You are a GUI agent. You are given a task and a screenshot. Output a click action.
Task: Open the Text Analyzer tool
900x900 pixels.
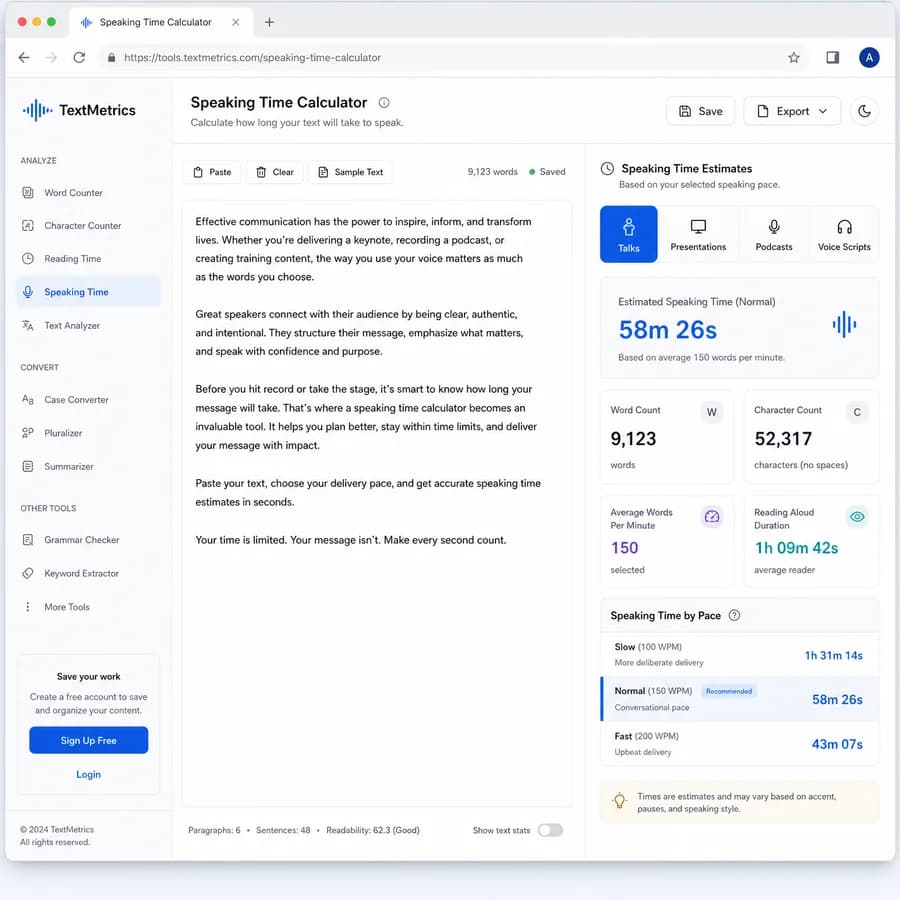coord(88,325)
